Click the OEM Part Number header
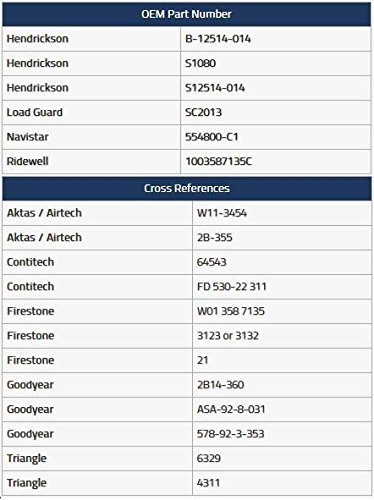Viewport: 374px width, 500px height. tap(186, 14)
